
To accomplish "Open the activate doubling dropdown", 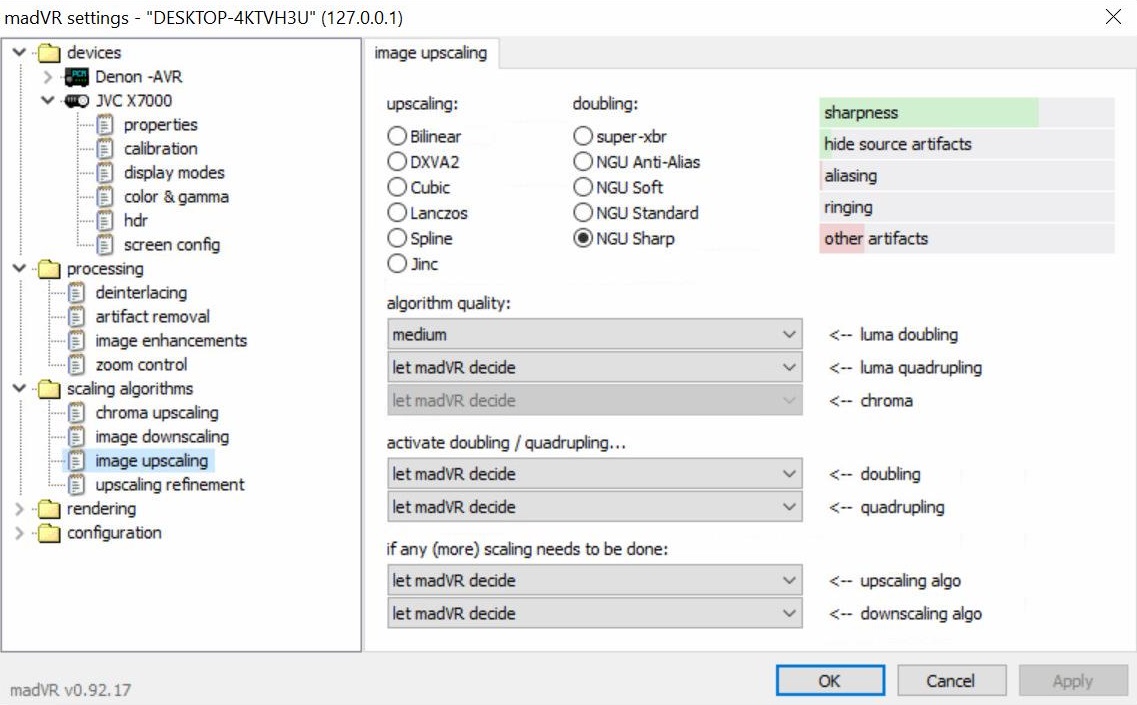I will tap(595, 474).
